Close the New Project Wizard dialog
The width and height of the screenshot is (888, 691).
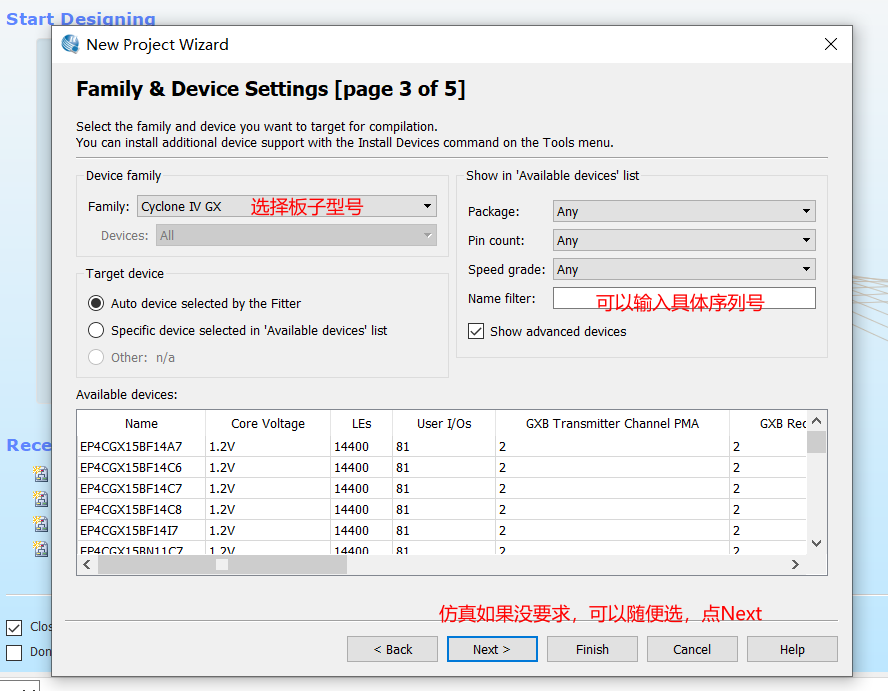point(830,44)
